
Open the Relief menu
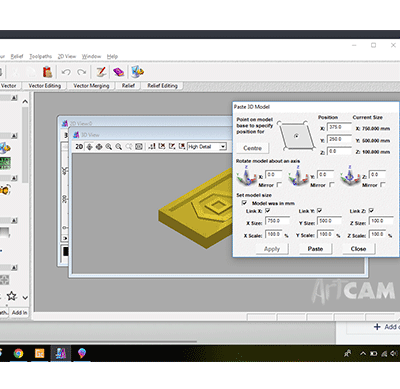click(17, 56)
